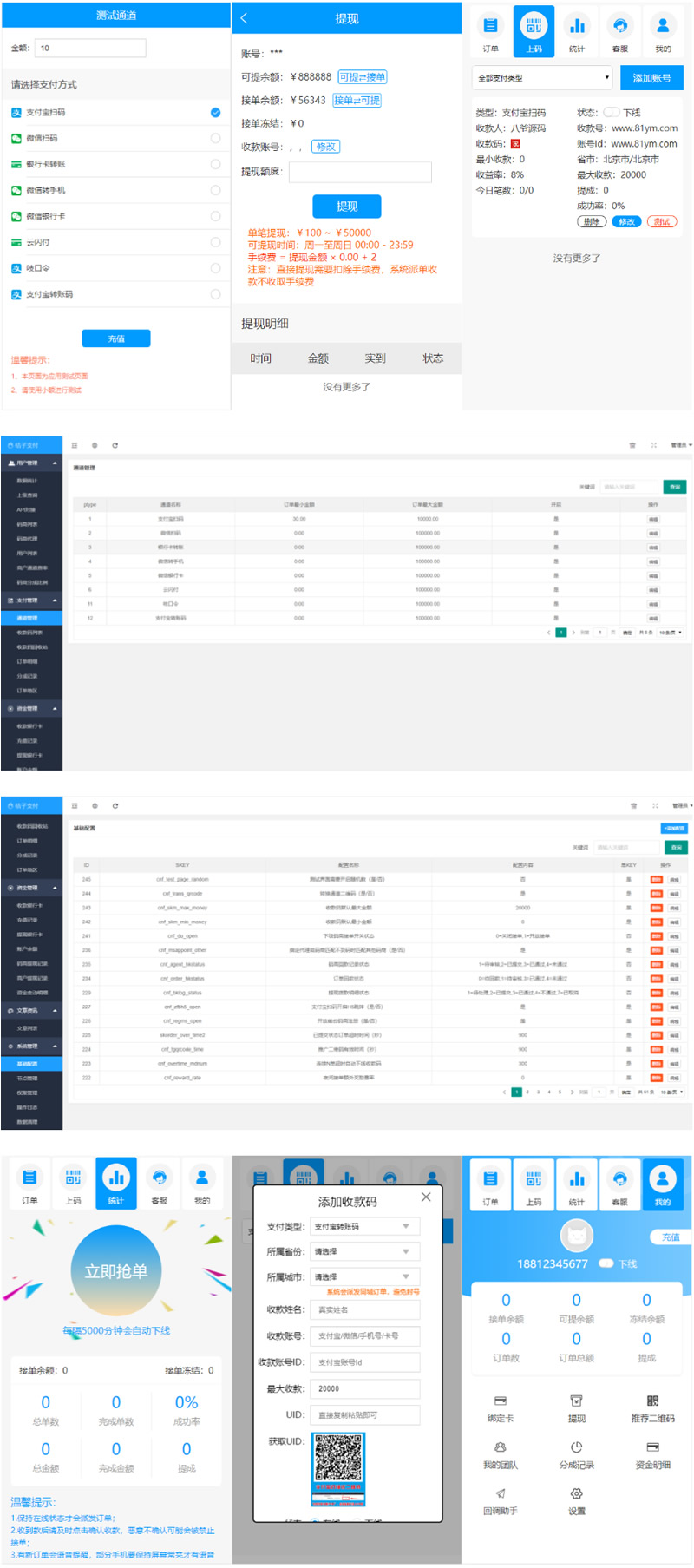This screenshot has width=694, height=1568.
Task: Choose the 云闪付 payment radio option
Action: click(215, 242)
